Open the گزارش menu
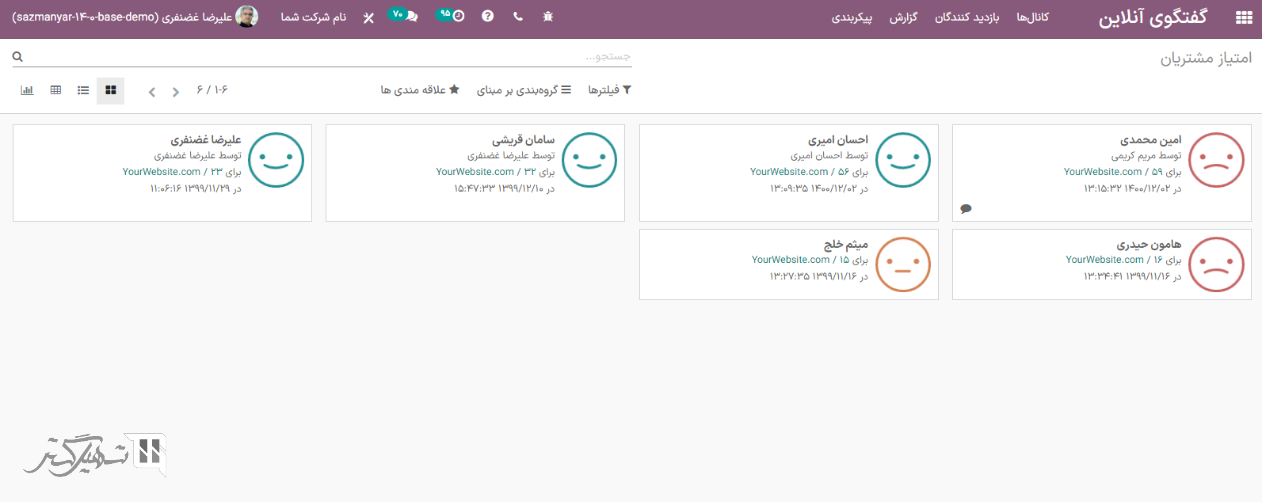The width and height of the screenshot is (1262, 502). pos(917,18)
